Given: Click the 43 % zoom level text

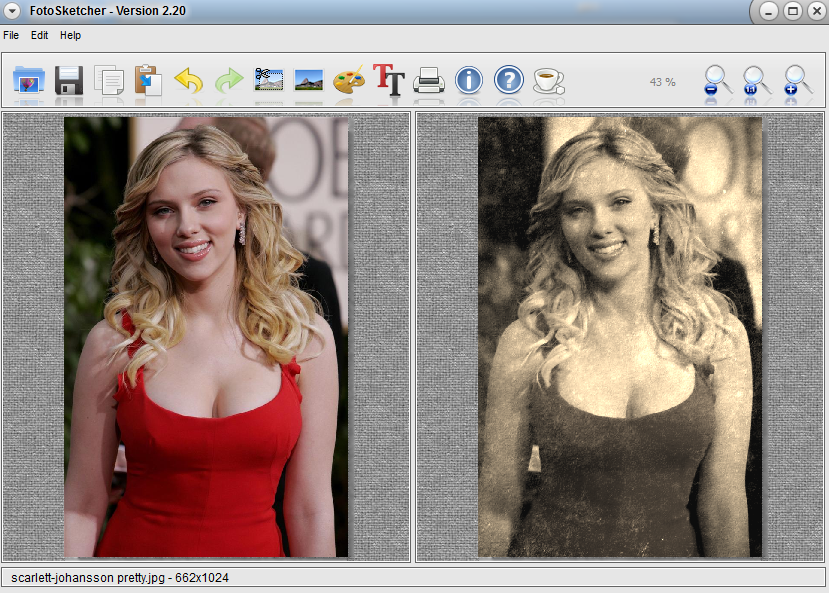Looking at the screenshot, I should (x=662, y=82).
